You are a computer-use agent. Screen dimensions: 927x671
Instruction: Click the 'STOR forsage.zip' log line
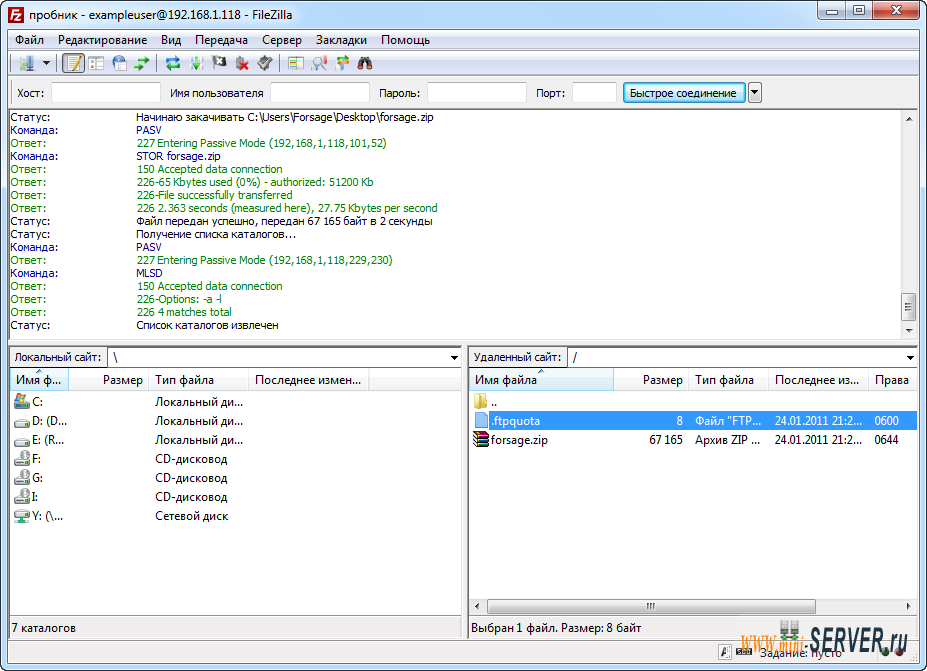pyautogui.click(x=178, y=156)
